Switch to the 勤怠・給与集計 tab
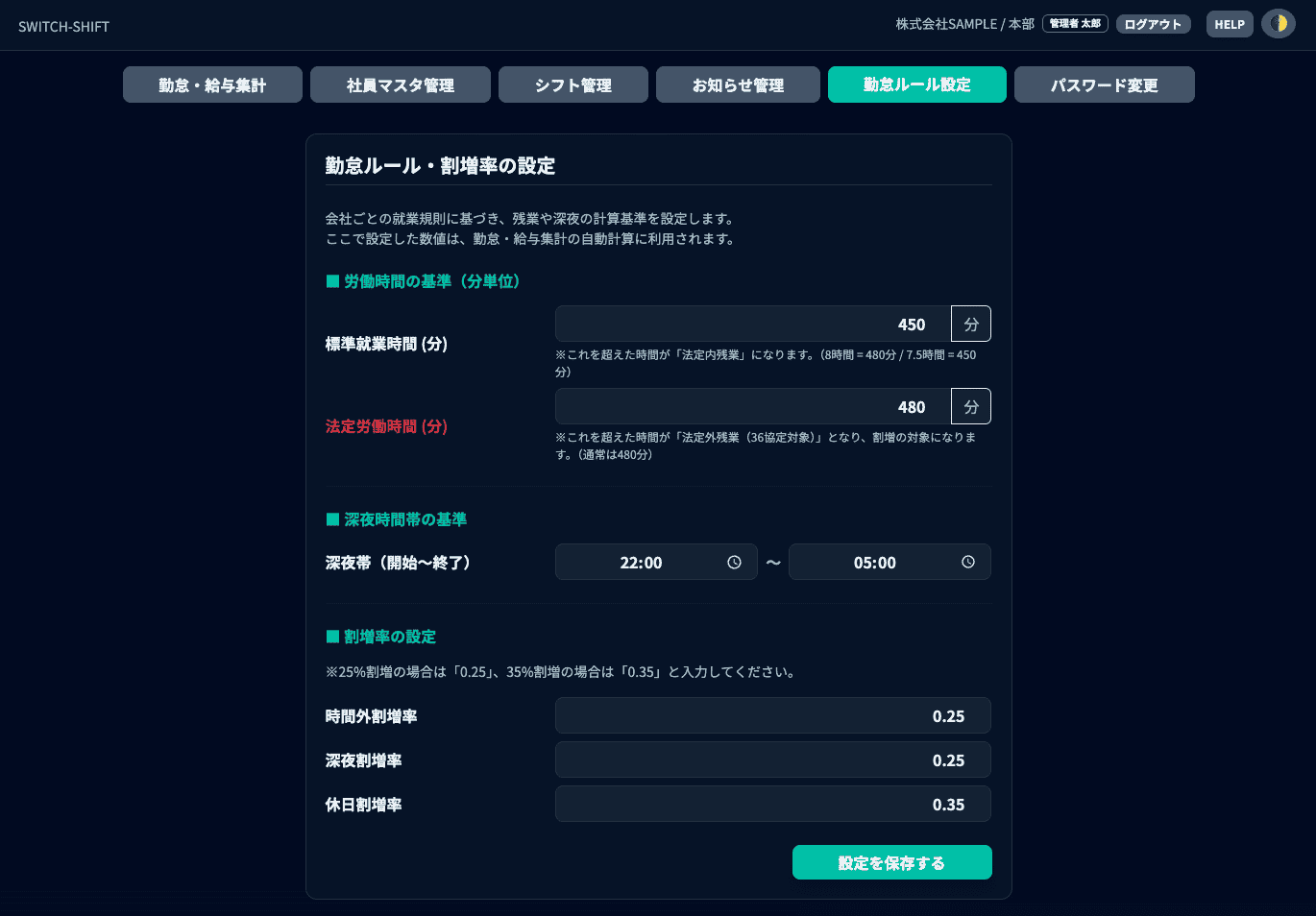This screenshot has width=1316, height=916. 212,84
